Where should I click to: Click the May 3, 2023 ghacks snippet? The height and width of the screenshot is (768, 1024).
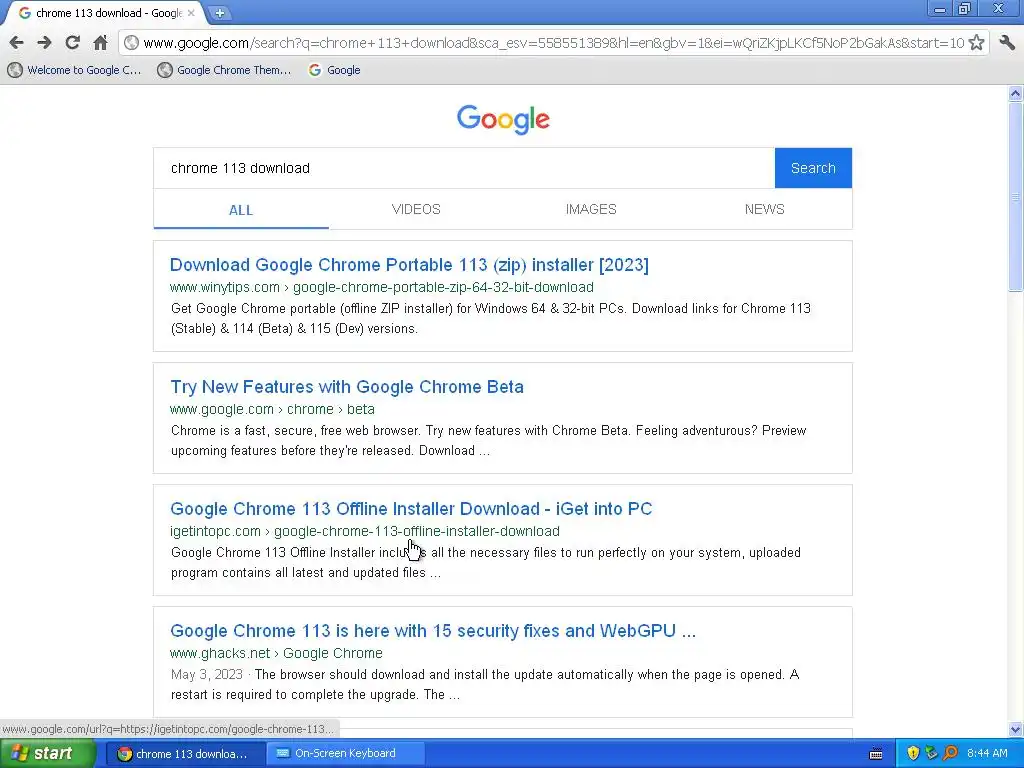pyautogui.click(x=485, y=684)
